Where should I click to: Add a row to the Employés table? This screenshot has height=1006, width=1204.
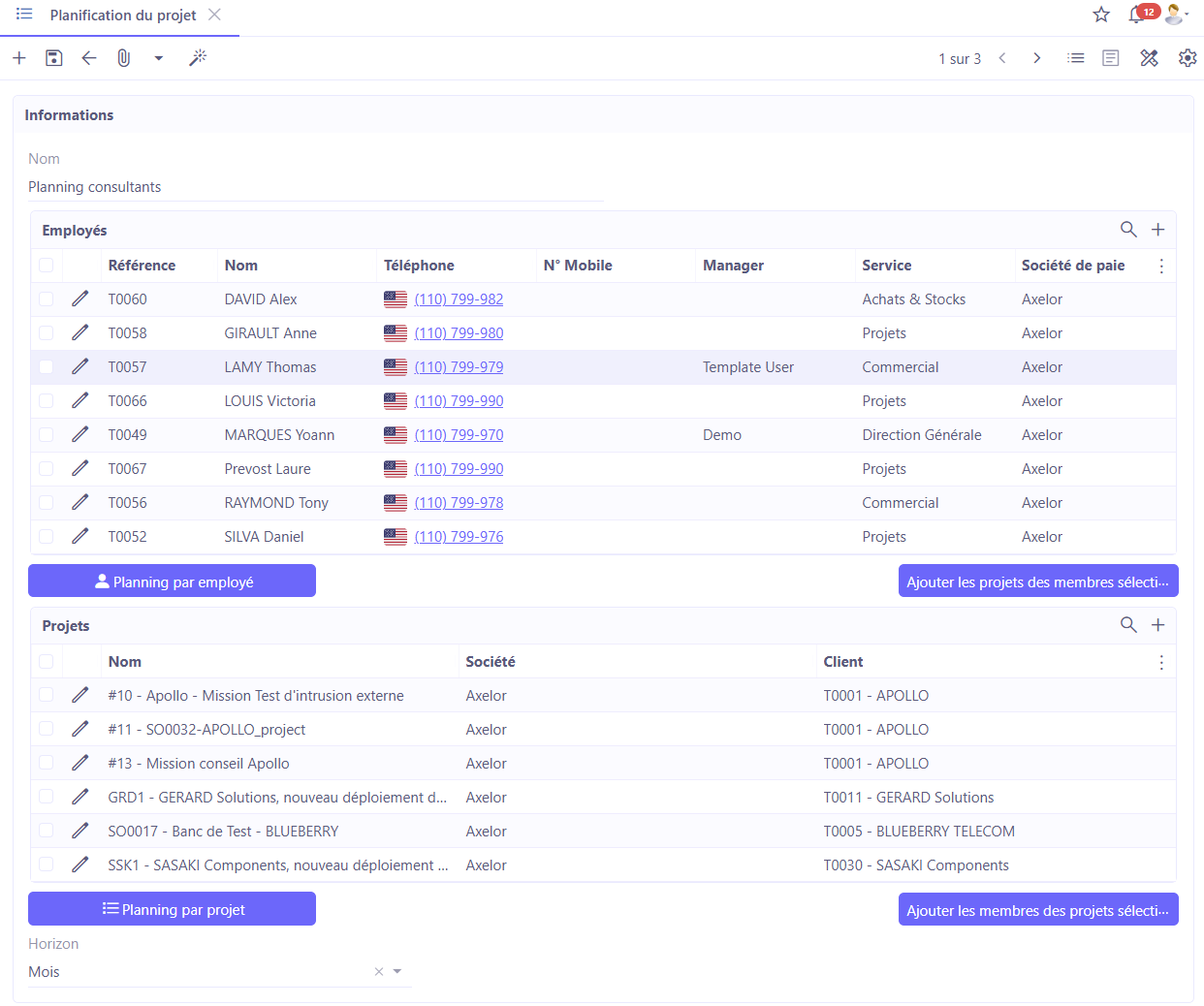1157,230
